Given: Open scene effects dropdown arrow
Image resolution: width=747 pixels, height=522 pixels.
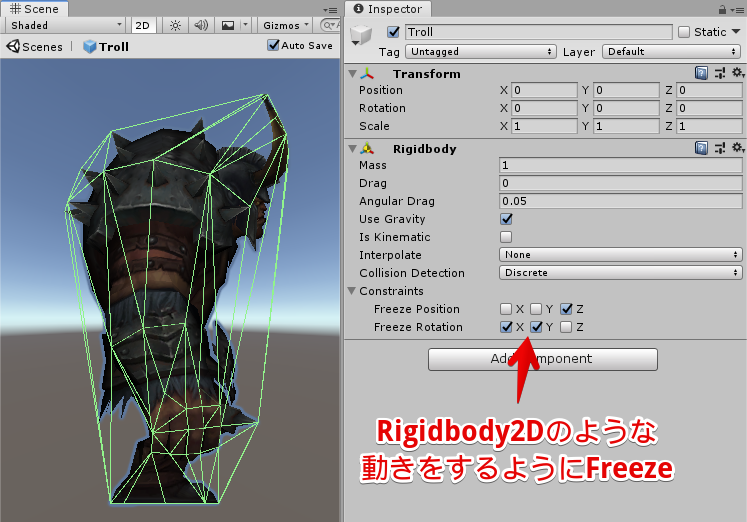Looking at the screenshot, I should (245, 25).
